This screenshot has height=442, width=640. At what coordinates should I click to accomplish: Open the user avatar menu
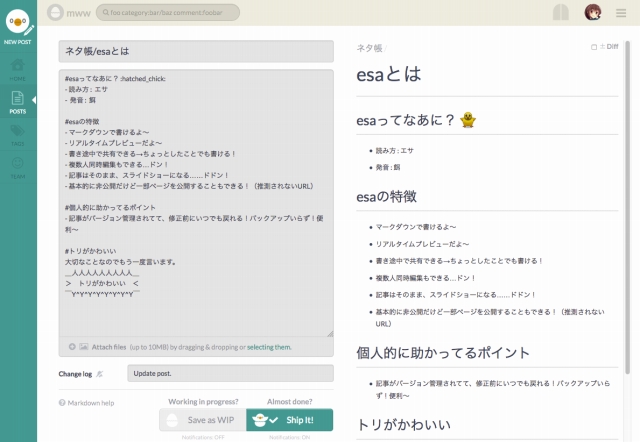pyautogui.click(x=593, y=12)
